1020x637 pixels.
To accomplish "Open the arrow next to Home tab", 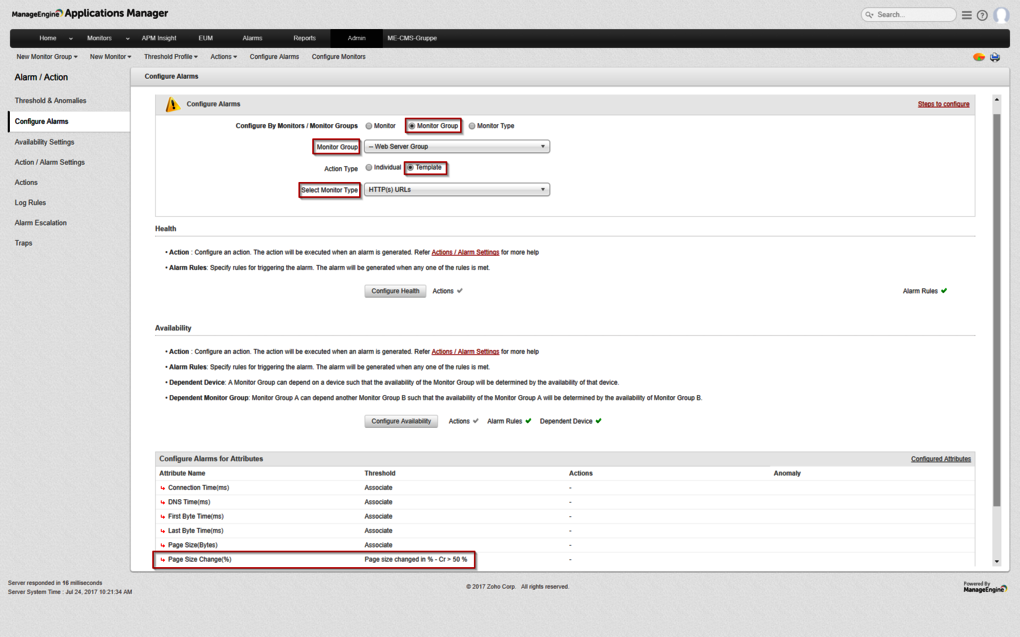I will [x=71, y=38].
